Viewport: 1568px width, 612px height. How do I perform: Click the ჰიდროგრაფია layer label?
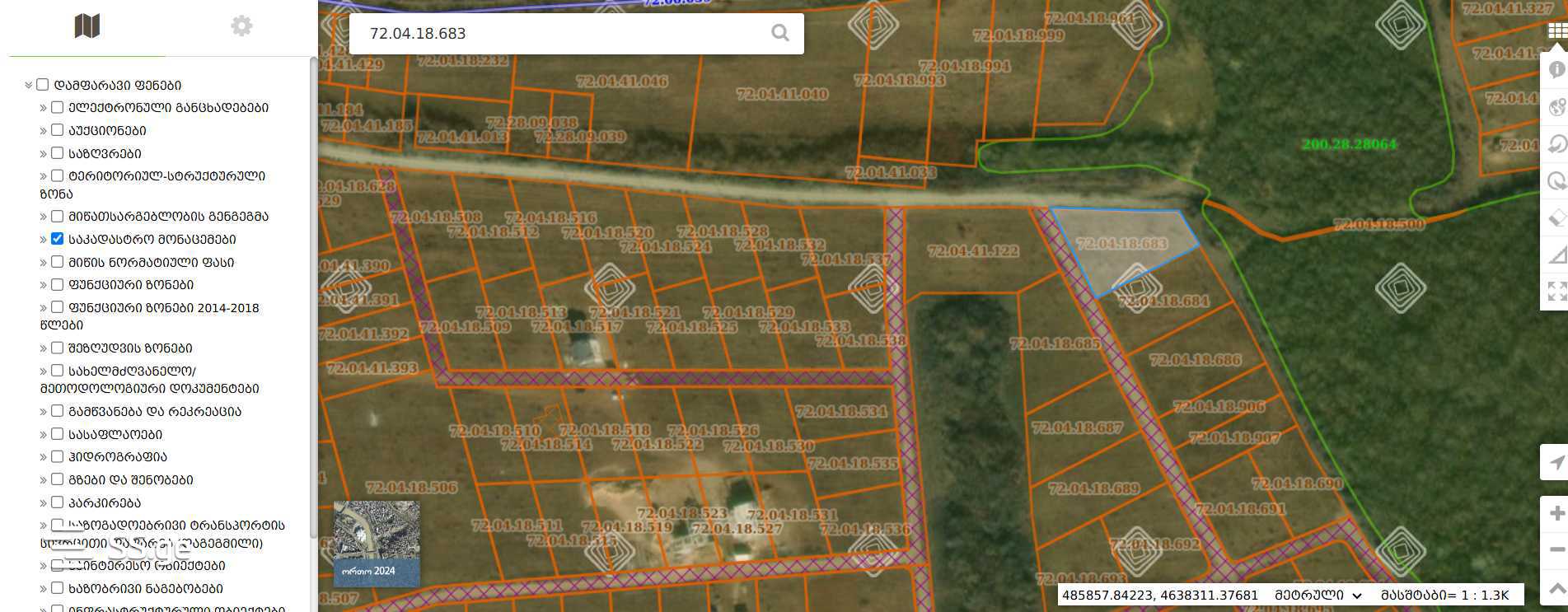[x=118, y=456]
